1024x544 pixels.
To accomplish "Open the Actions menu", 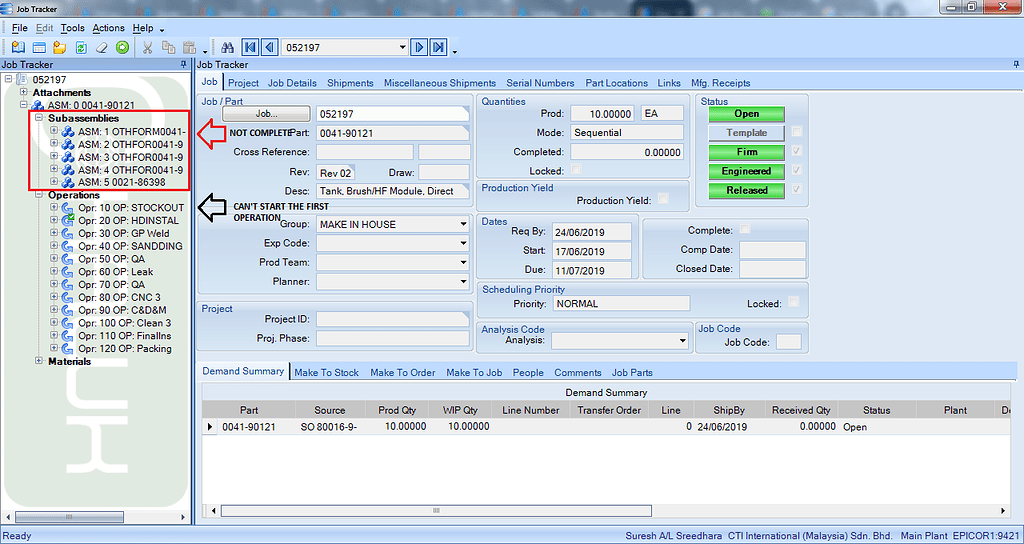I will click(x=108, y=28).
